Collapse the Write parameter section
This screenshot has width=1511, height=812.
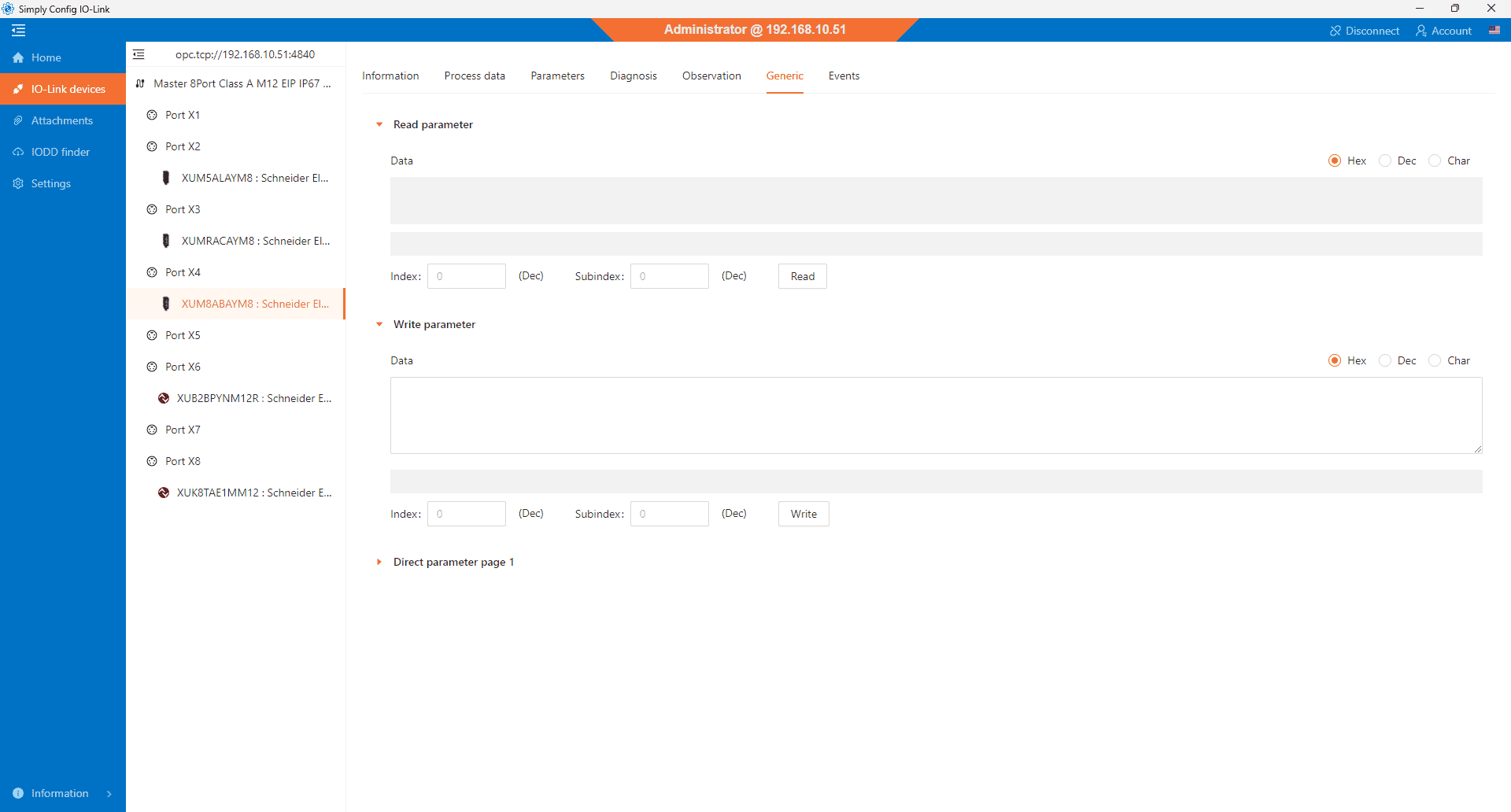379,324
